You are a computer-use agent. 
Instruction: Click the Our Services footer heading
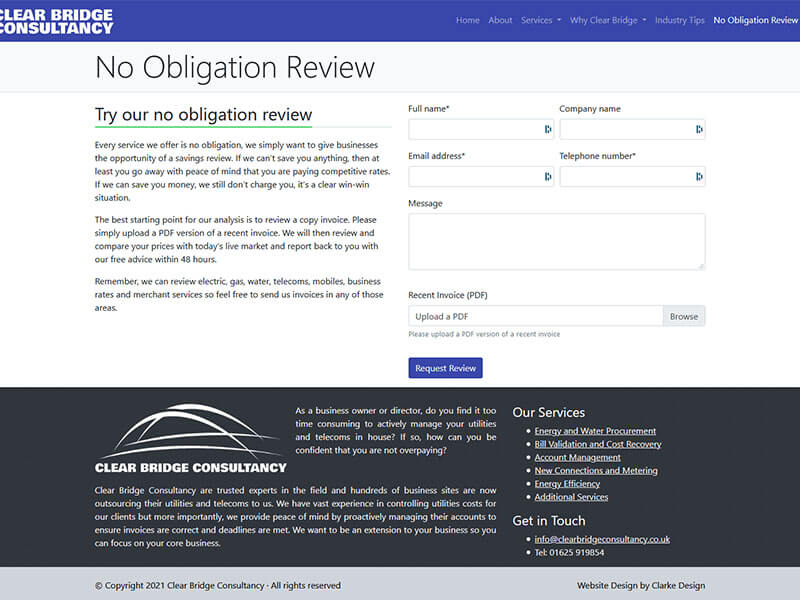click(x=548, y=412)
